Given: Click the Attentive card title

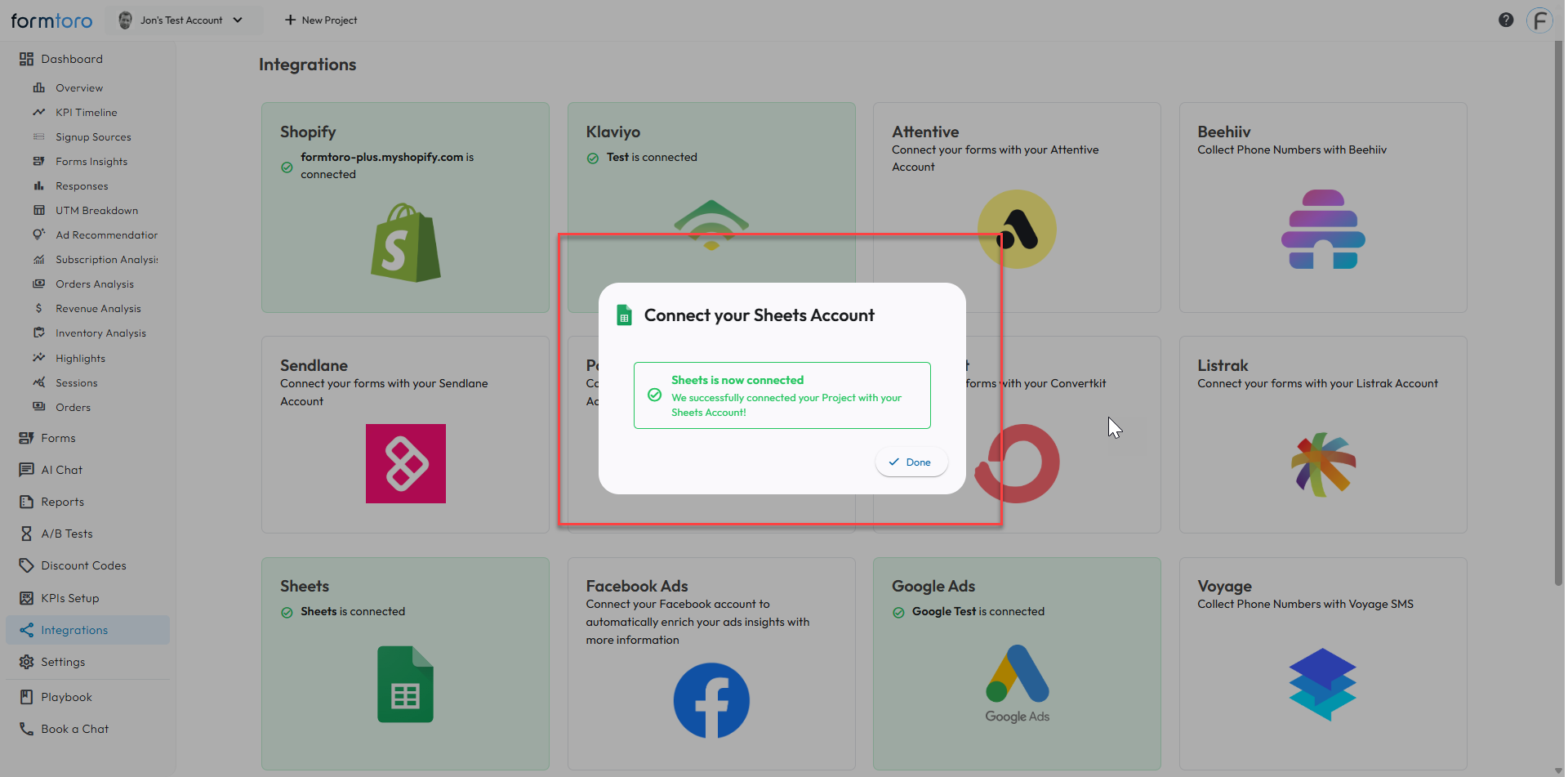Looking at the screenshot, I should pyautogui.click(x=925, y=132).
